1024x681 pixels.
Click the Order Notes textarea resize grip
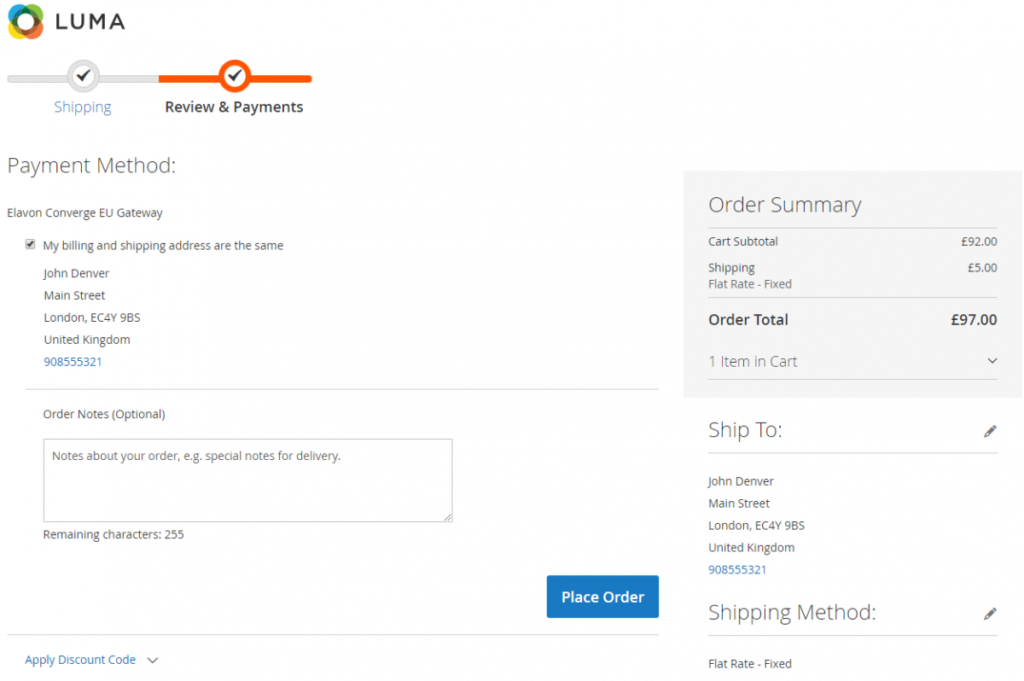(448, 518)
